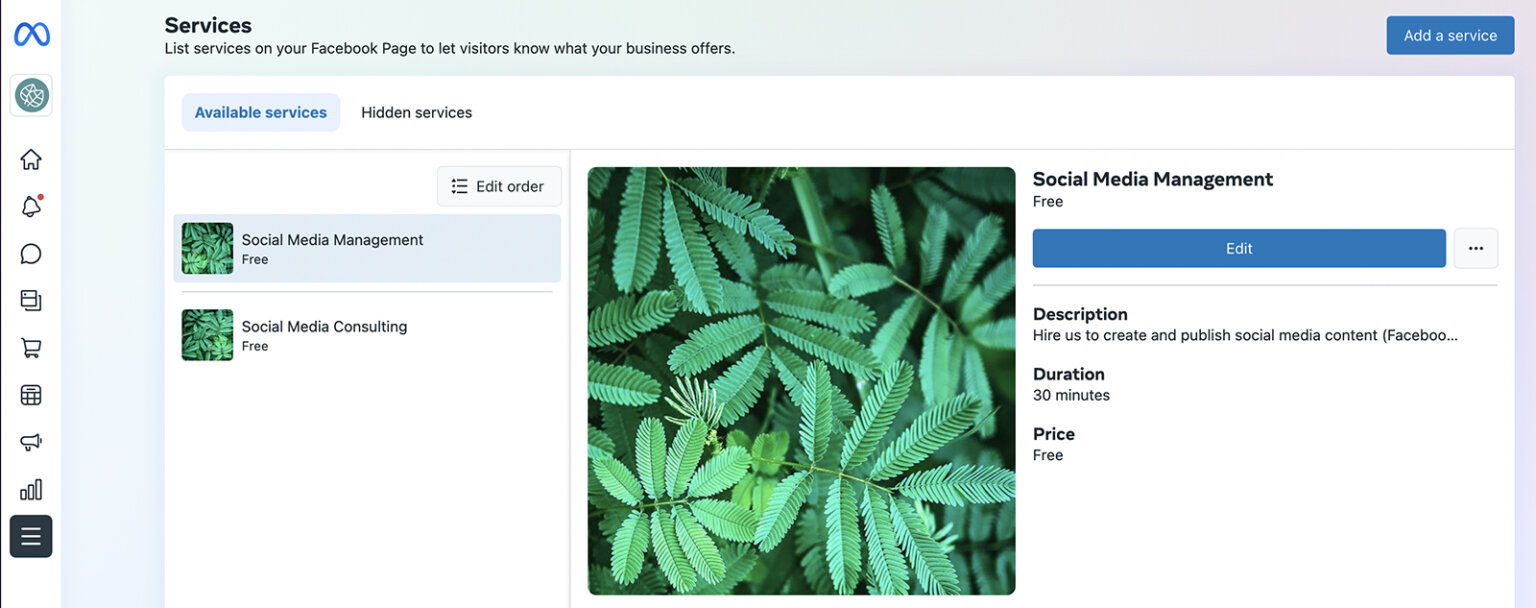Select the Social Media Consulting thumbnail image
The height and width of the screenshot is (608, 1536).
coord(206,334)
